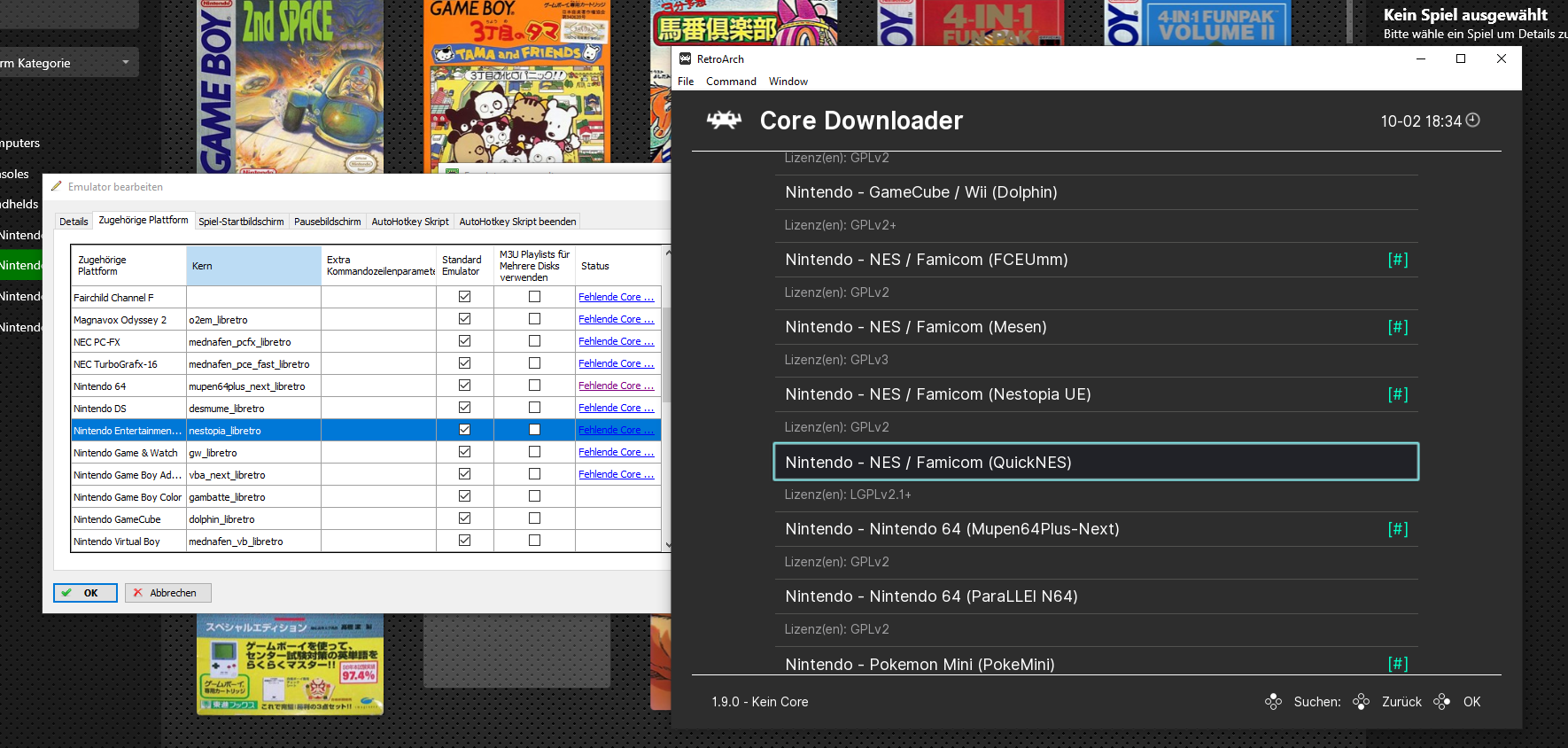
Task: Open Fehlende Core link for Nintendo Game & Watch
Action: (x=616, y=452)
